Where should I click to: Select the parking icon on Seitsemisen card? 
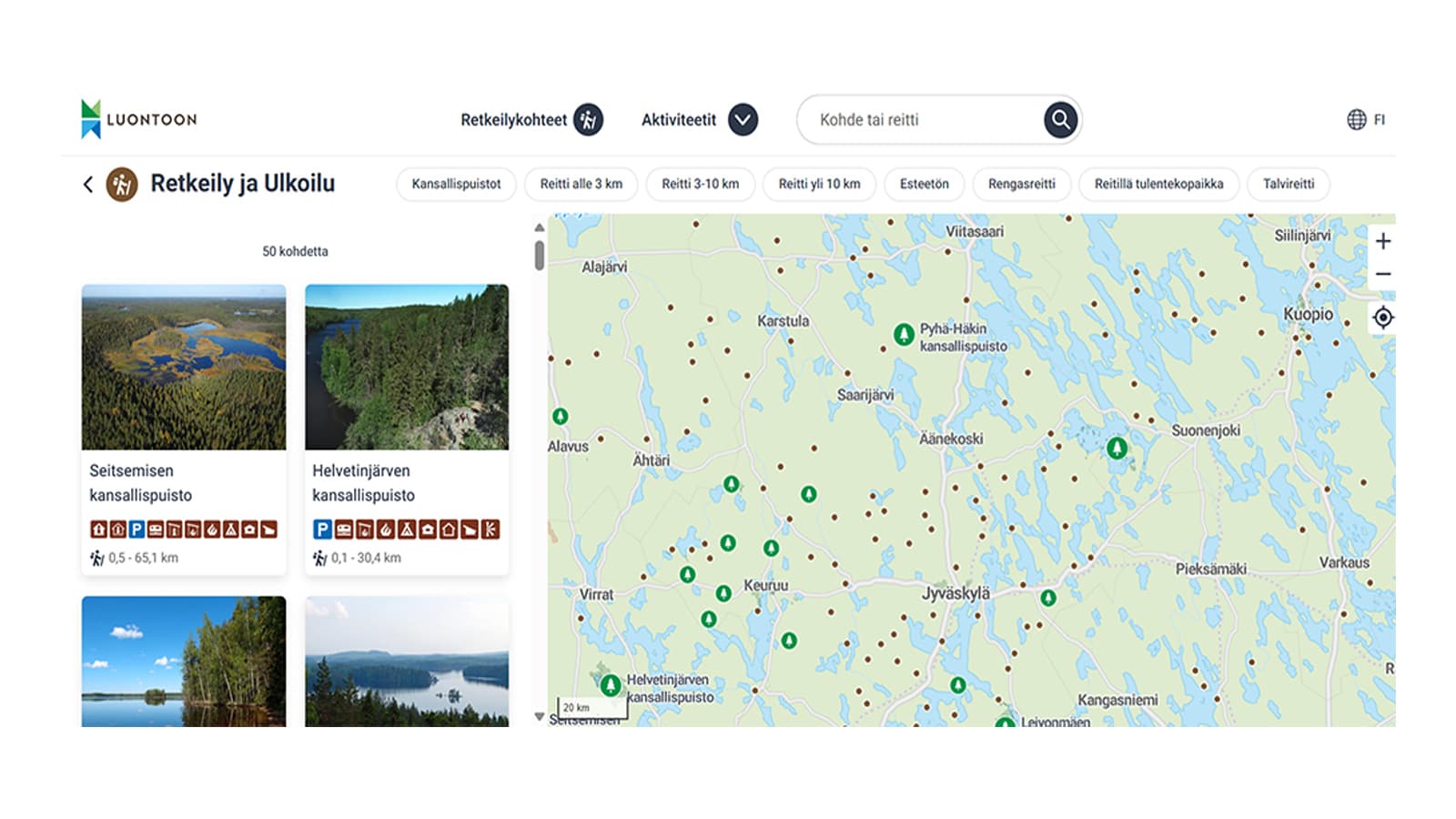(136, 529)
